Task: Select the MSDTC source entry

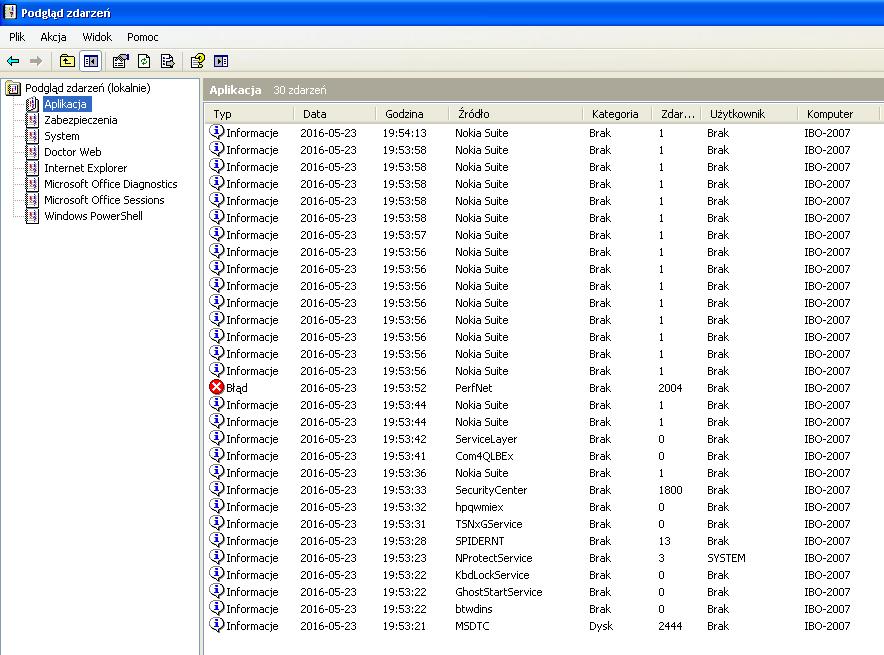Action: (472, 626)
